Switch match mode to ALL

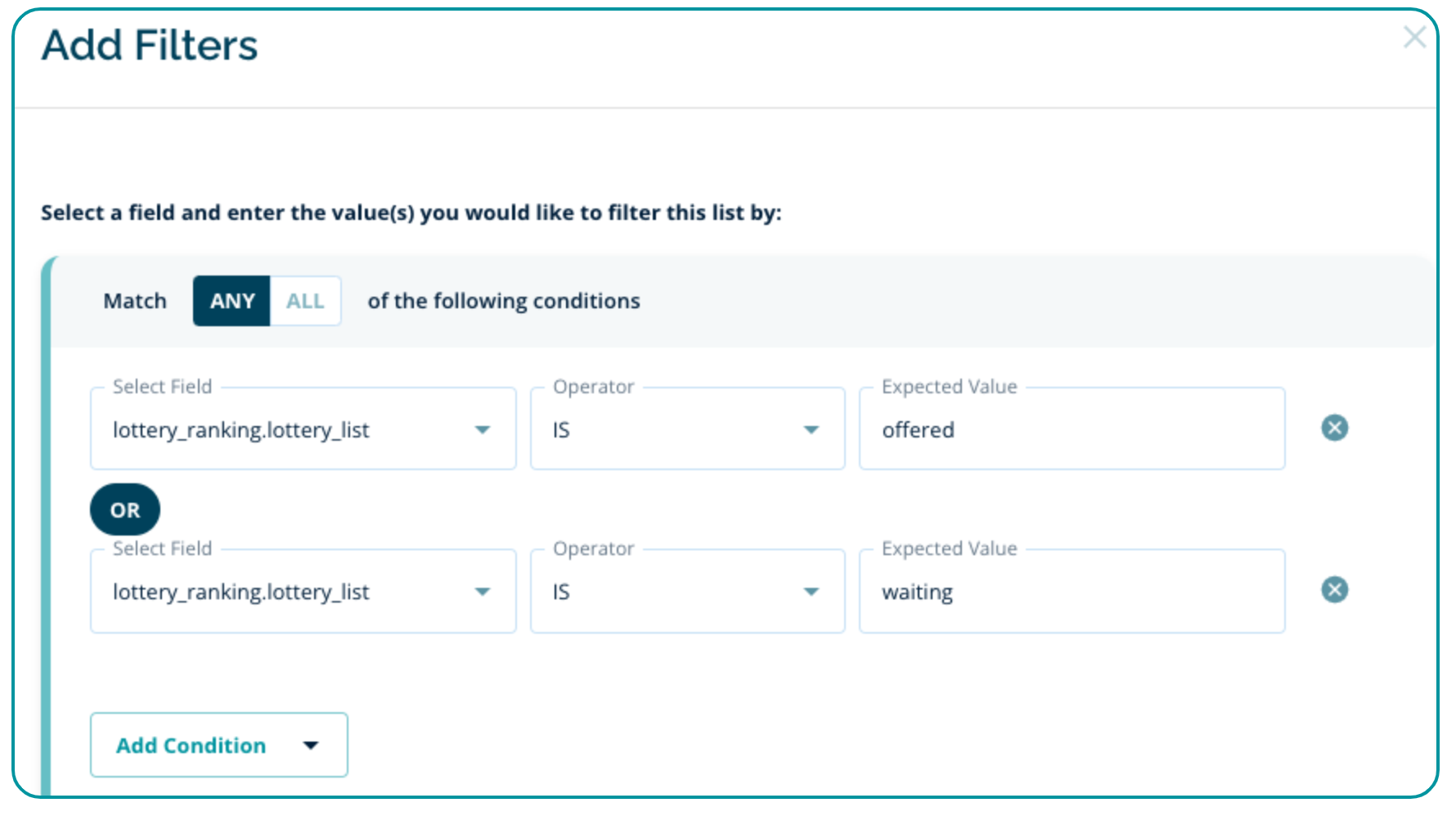(305, 301)
